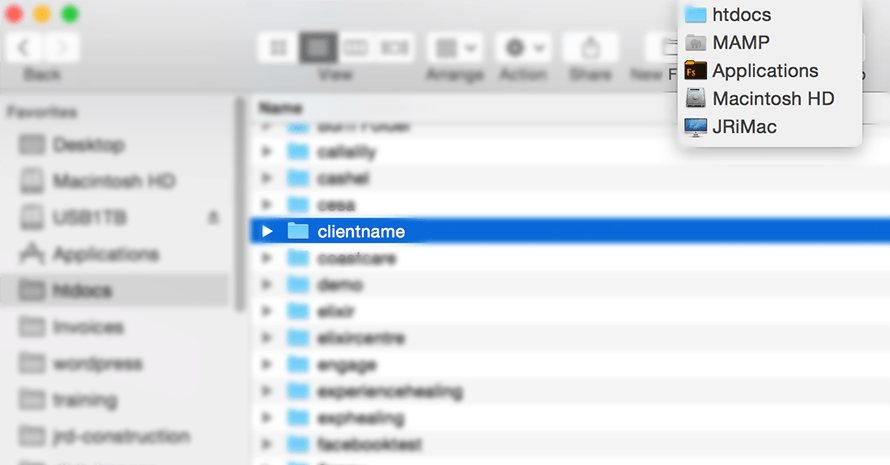The image size is (890, 465).
Task: Expand the elixircentre folder
Action: coord(266,338)
